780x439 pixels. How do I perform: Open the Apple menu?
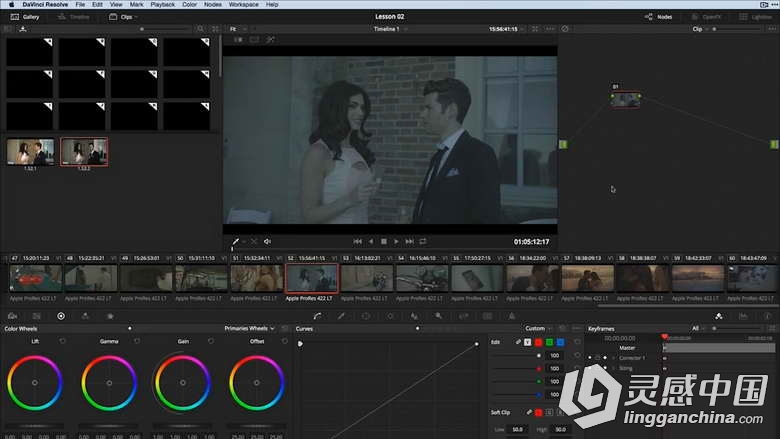point(11,4)
